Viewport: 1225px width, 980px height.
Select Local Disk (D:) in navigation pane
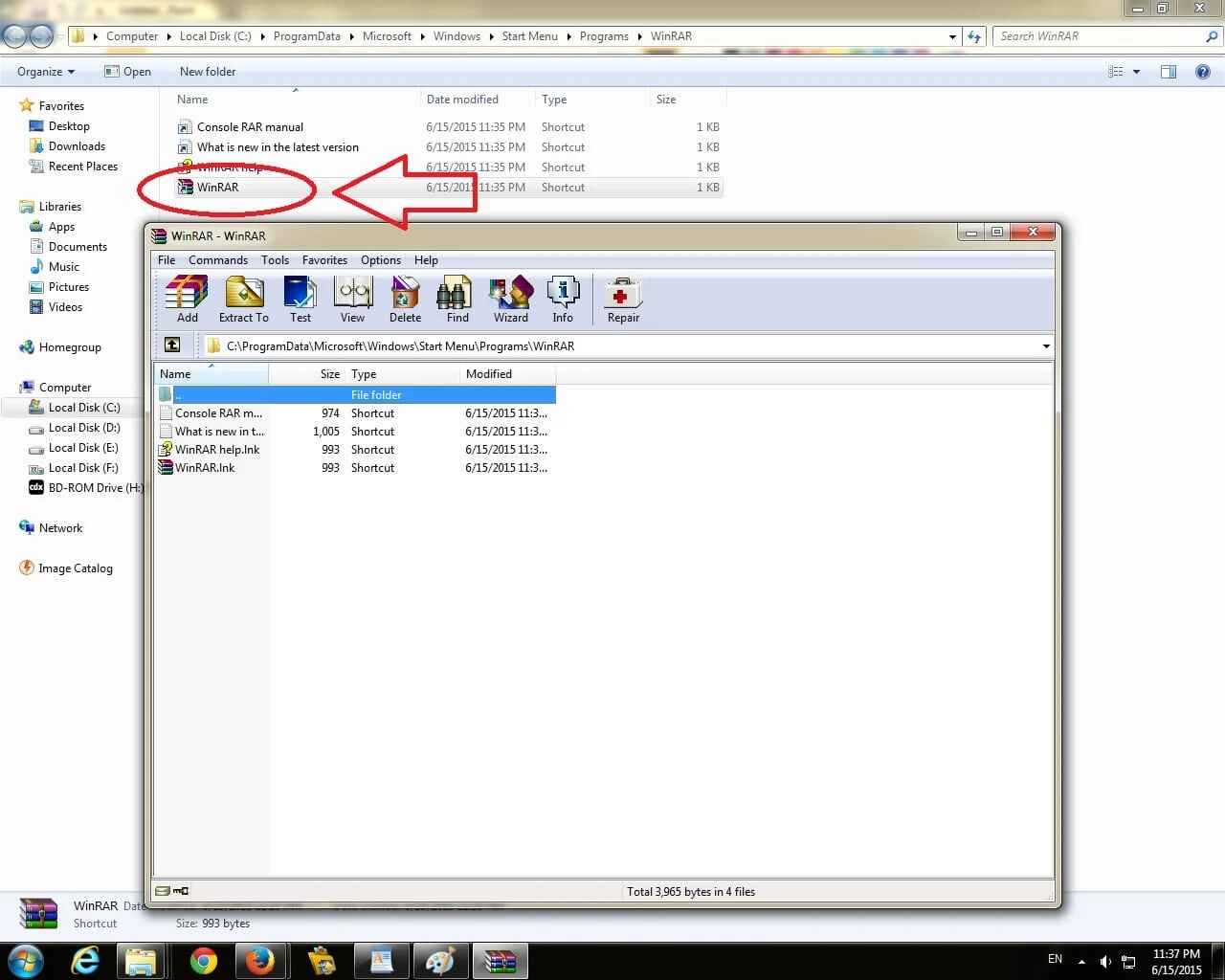84,428
